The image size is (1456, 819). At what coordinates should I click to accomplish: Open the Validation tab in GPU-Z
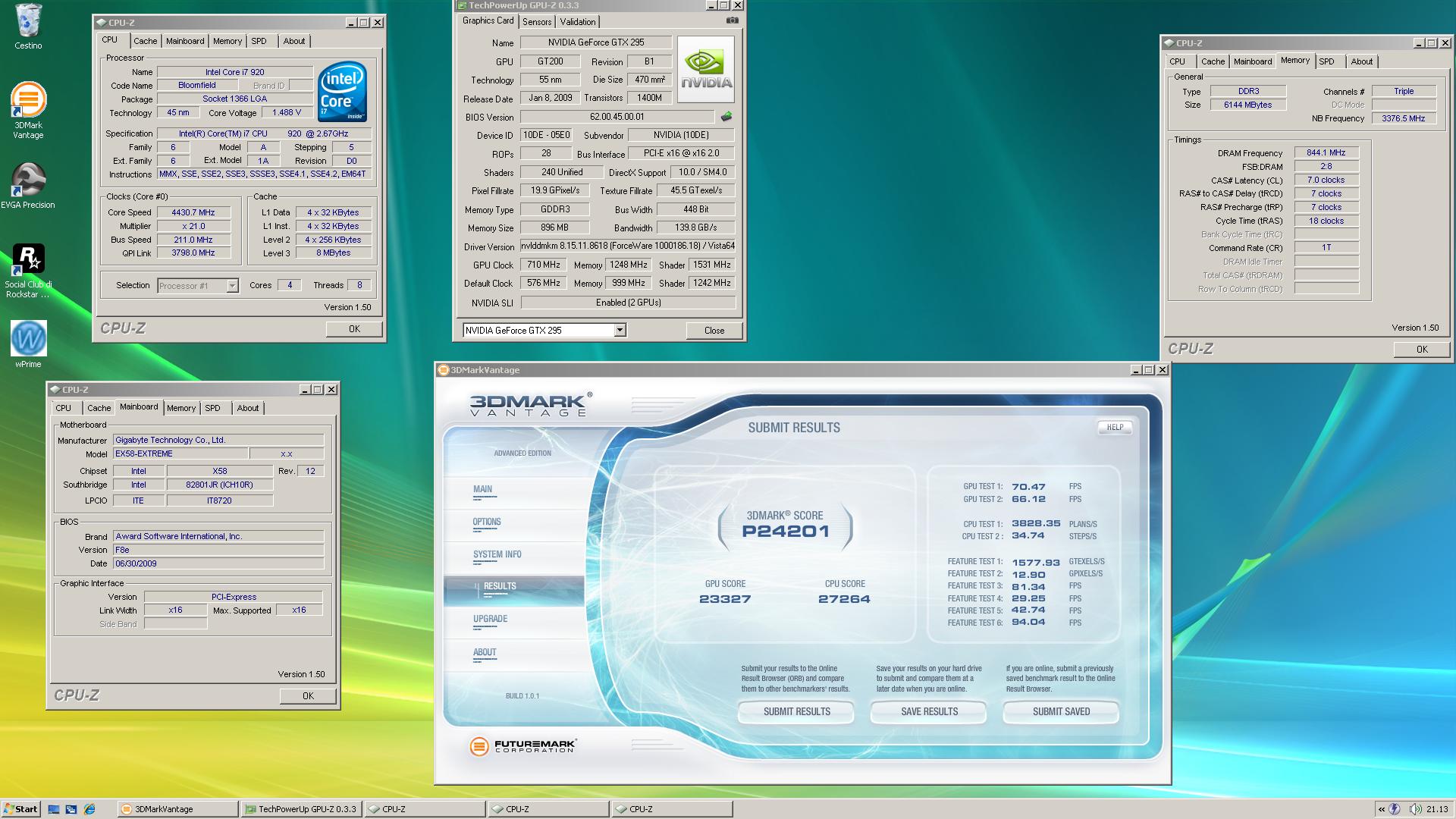578,22
